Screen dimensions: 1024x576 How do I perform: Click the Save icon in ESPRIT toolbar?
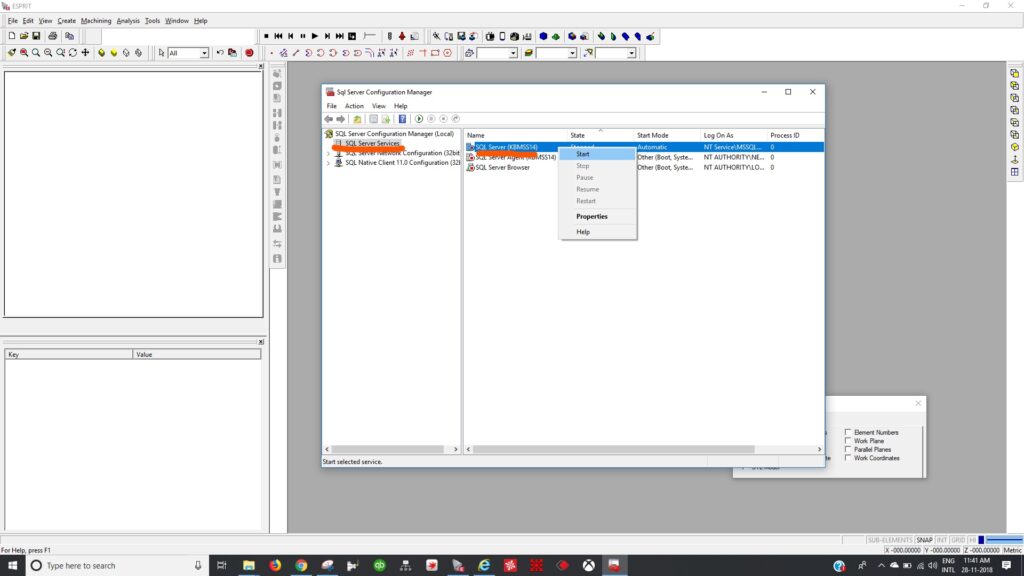coord(37,36)
